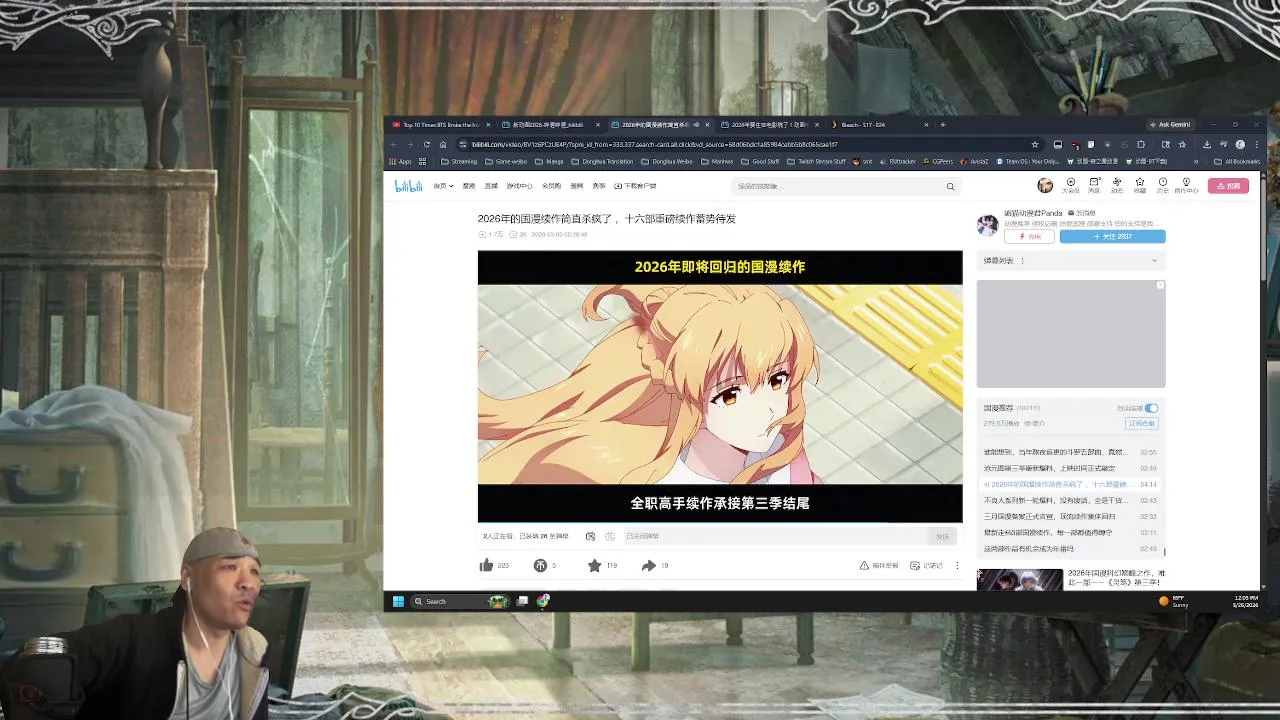Go back in Chrome
The width and height of the screenshot is (1280, 720).
(x=393, y=144)
